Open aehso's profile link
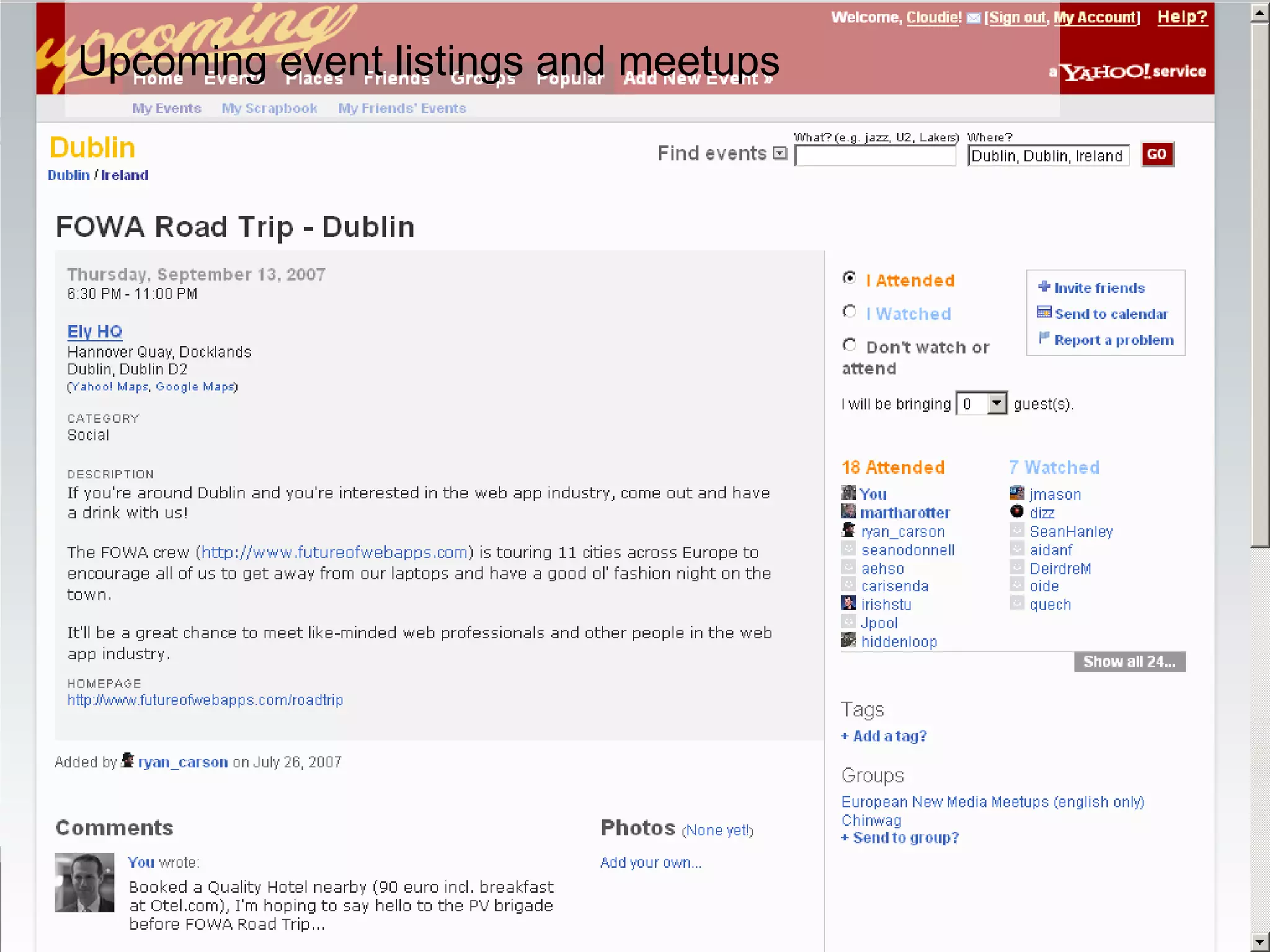This screenshot has width=1270, height=952. pyautogui.click(x=882, y=568)
